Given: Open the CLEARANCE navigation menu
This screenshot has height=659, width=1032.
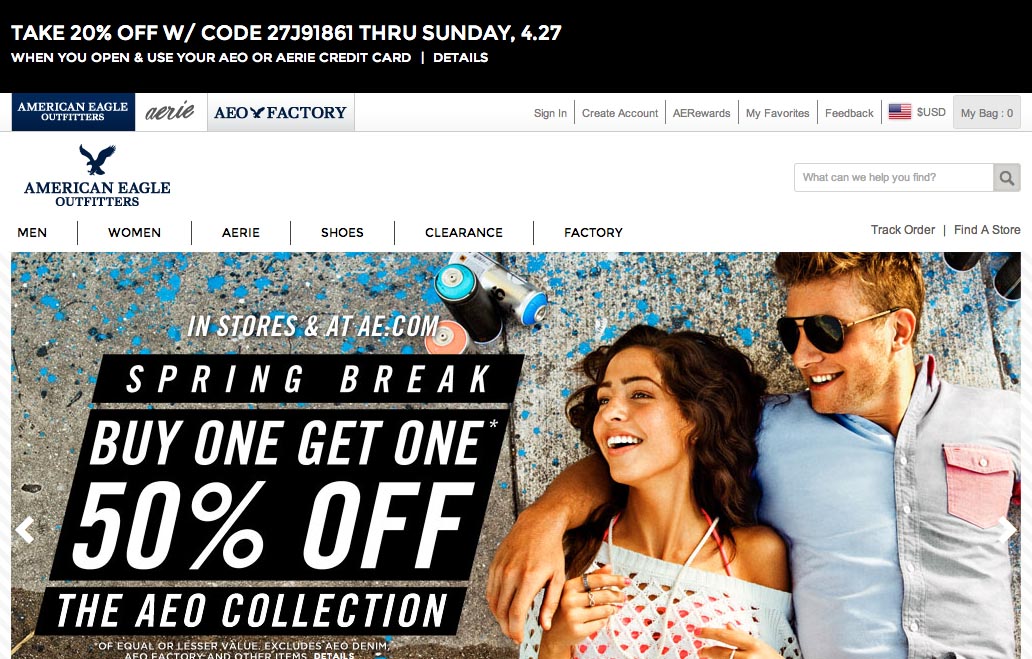Looking at the screenshot, I should click(x=464, y=232).
